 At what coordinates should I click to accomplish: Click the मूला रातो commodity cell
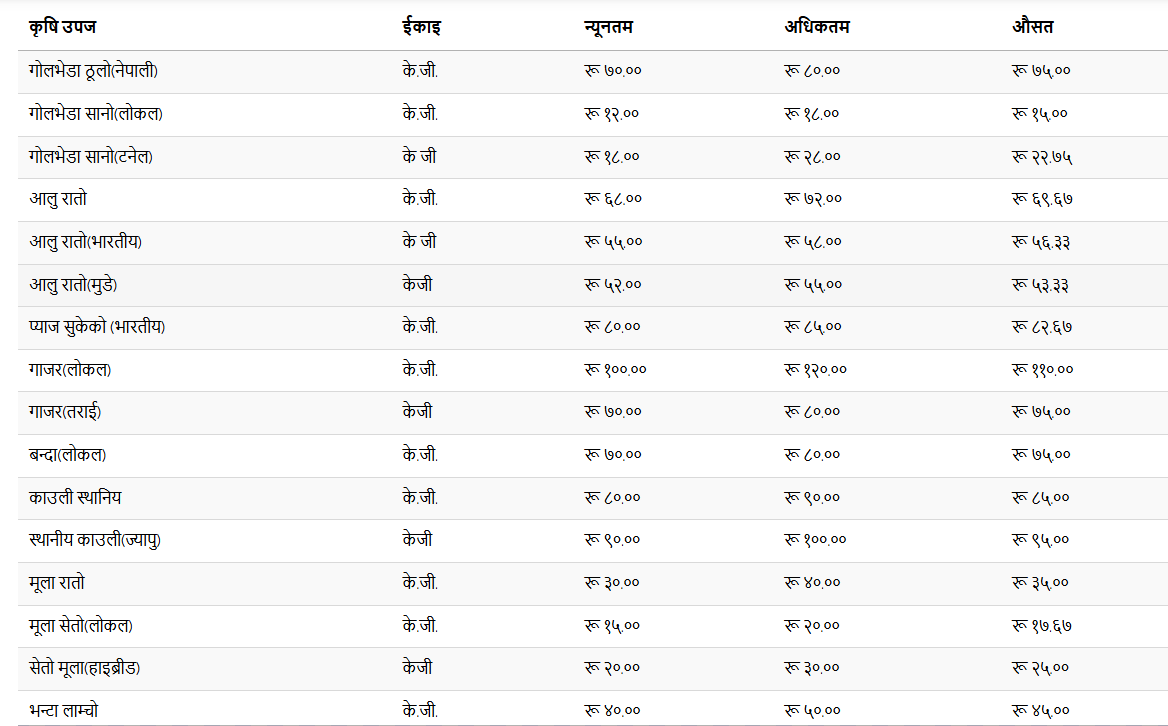coord(57,583)
